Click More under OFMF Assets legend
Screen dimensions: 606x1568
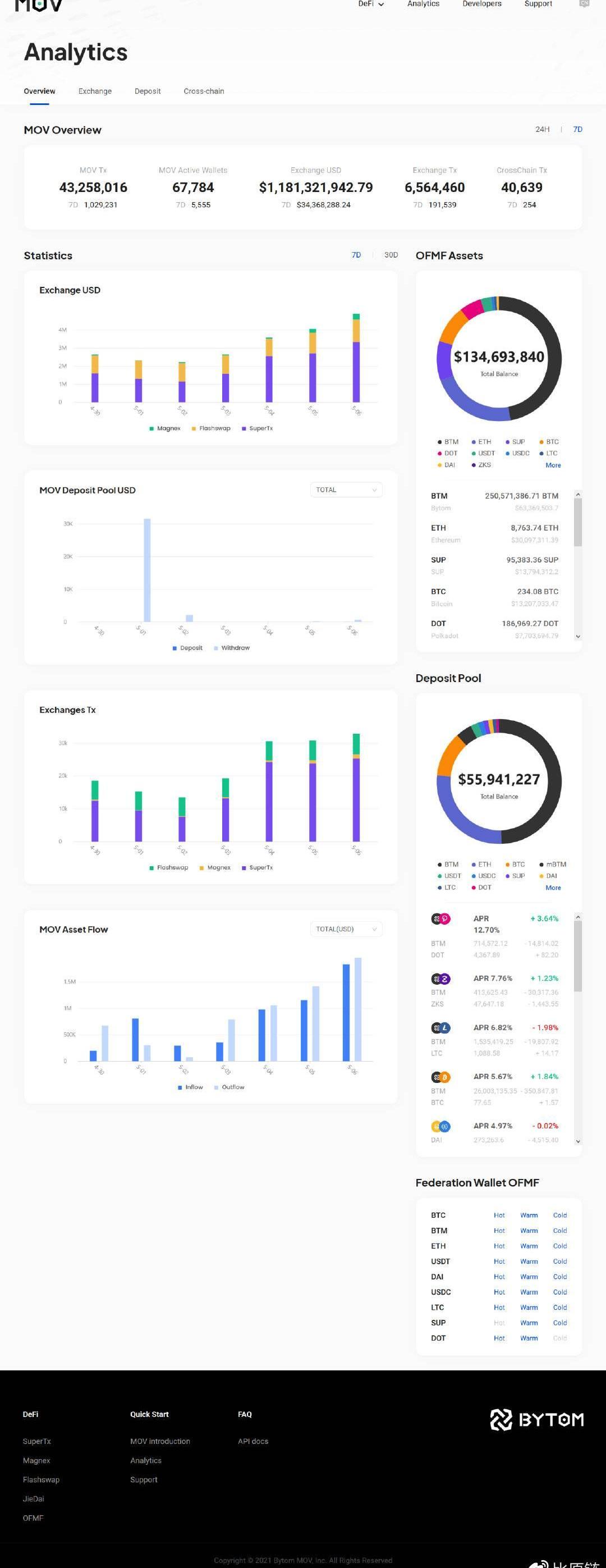[553, 465]
